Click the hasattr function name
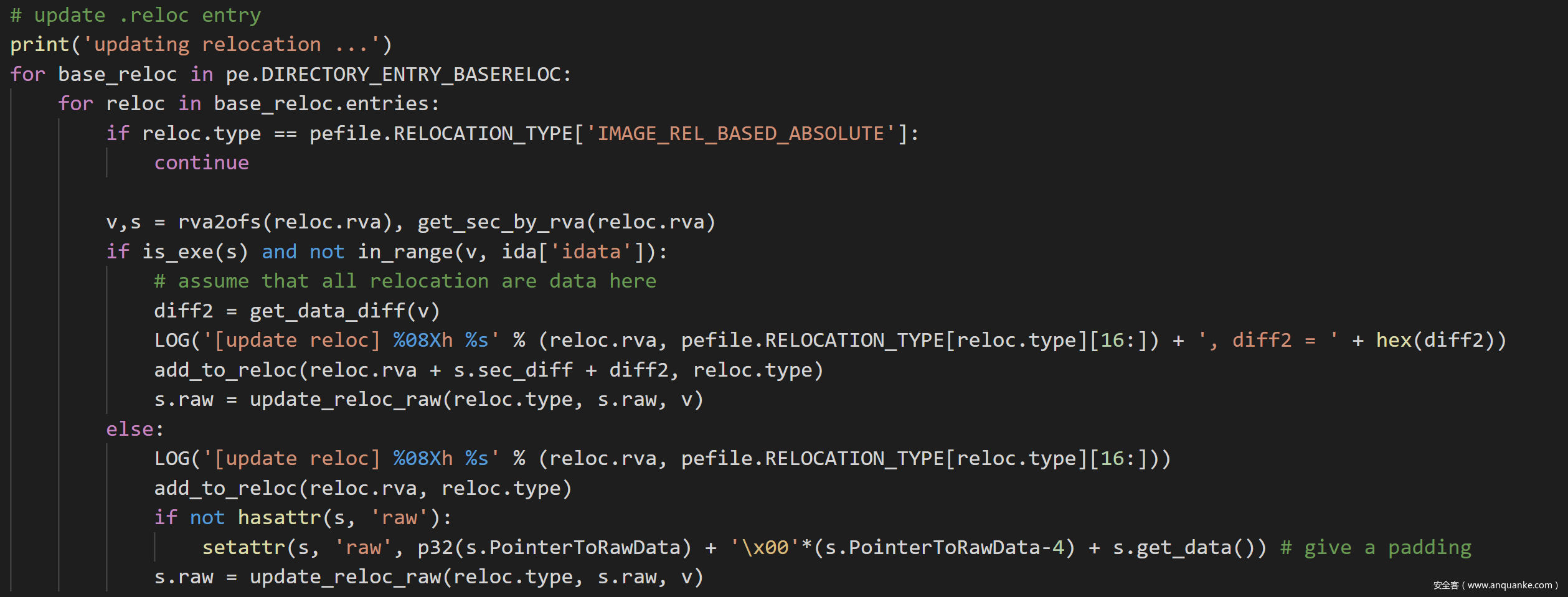 coord(278,518)
